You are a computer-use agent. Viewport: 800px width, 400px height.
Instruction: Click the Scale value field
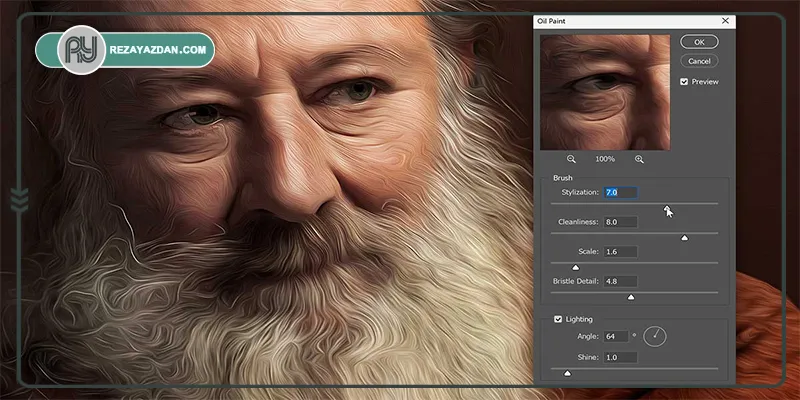point(620,252)
